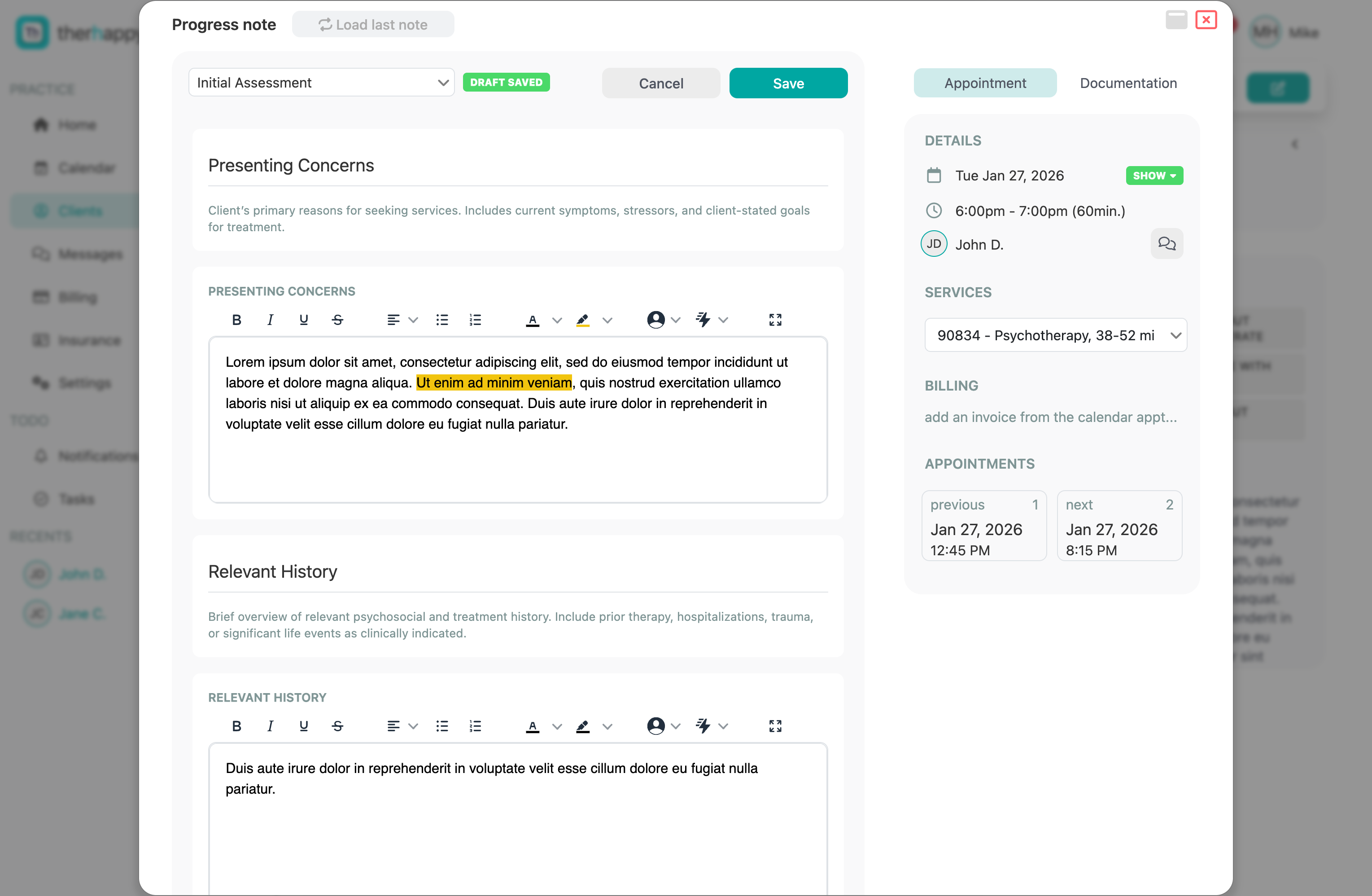Select the Appointment tab
Image resolution: width=1372 pixels, height=896 pixels.
pyautogui.click(x=985, y=83)
